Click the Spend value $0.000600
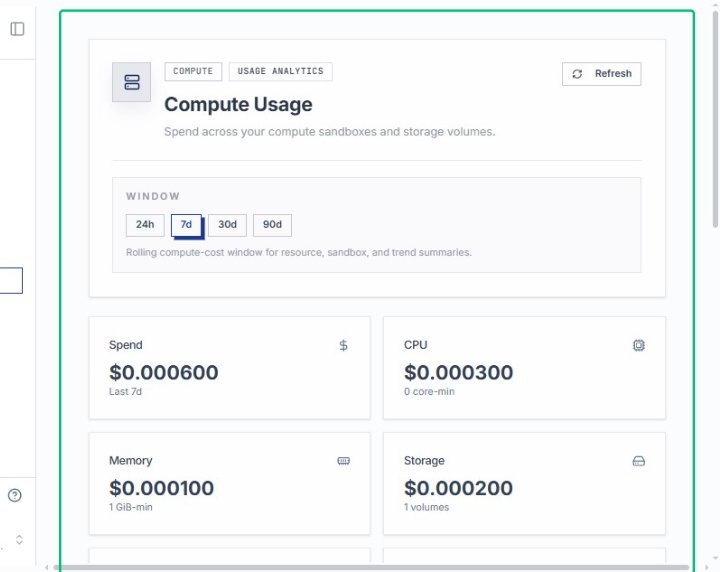This screenshot has height=572, width=720. click(x=164, y=372)
